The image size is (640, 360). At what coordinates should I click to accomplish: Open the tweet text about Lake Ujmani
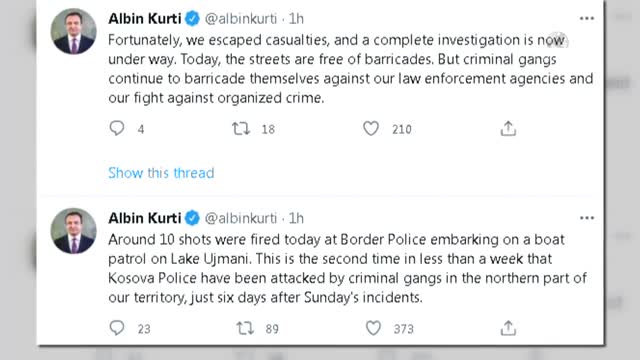coord(347,268)
